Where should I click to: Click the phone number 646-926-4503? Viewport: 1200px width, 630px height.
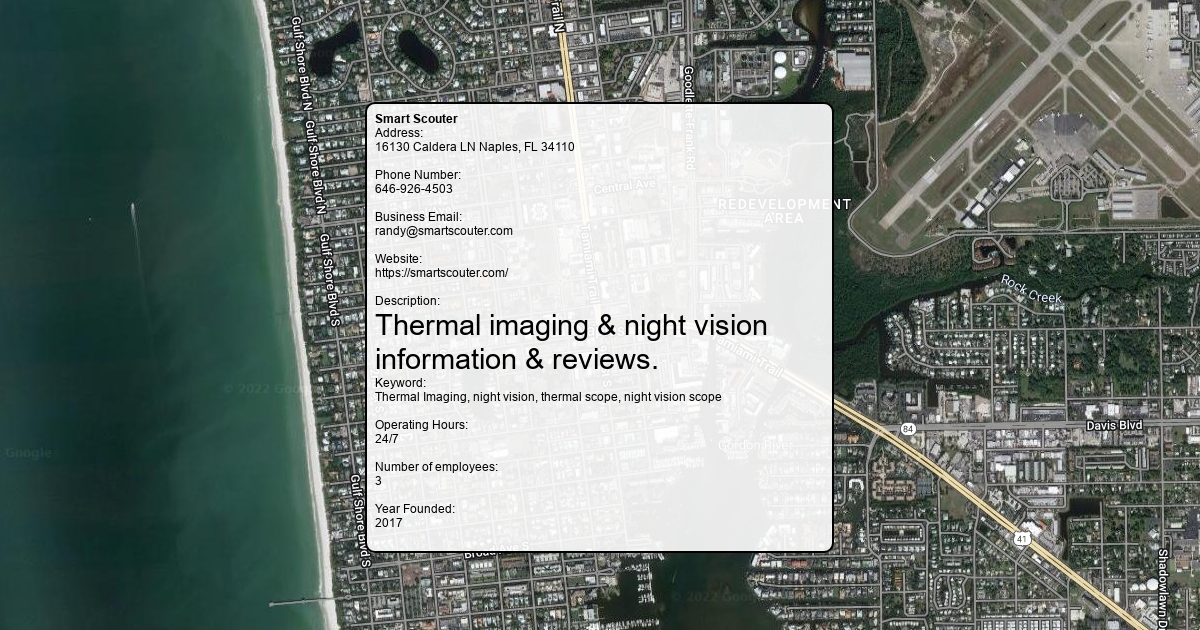[413, 189]
